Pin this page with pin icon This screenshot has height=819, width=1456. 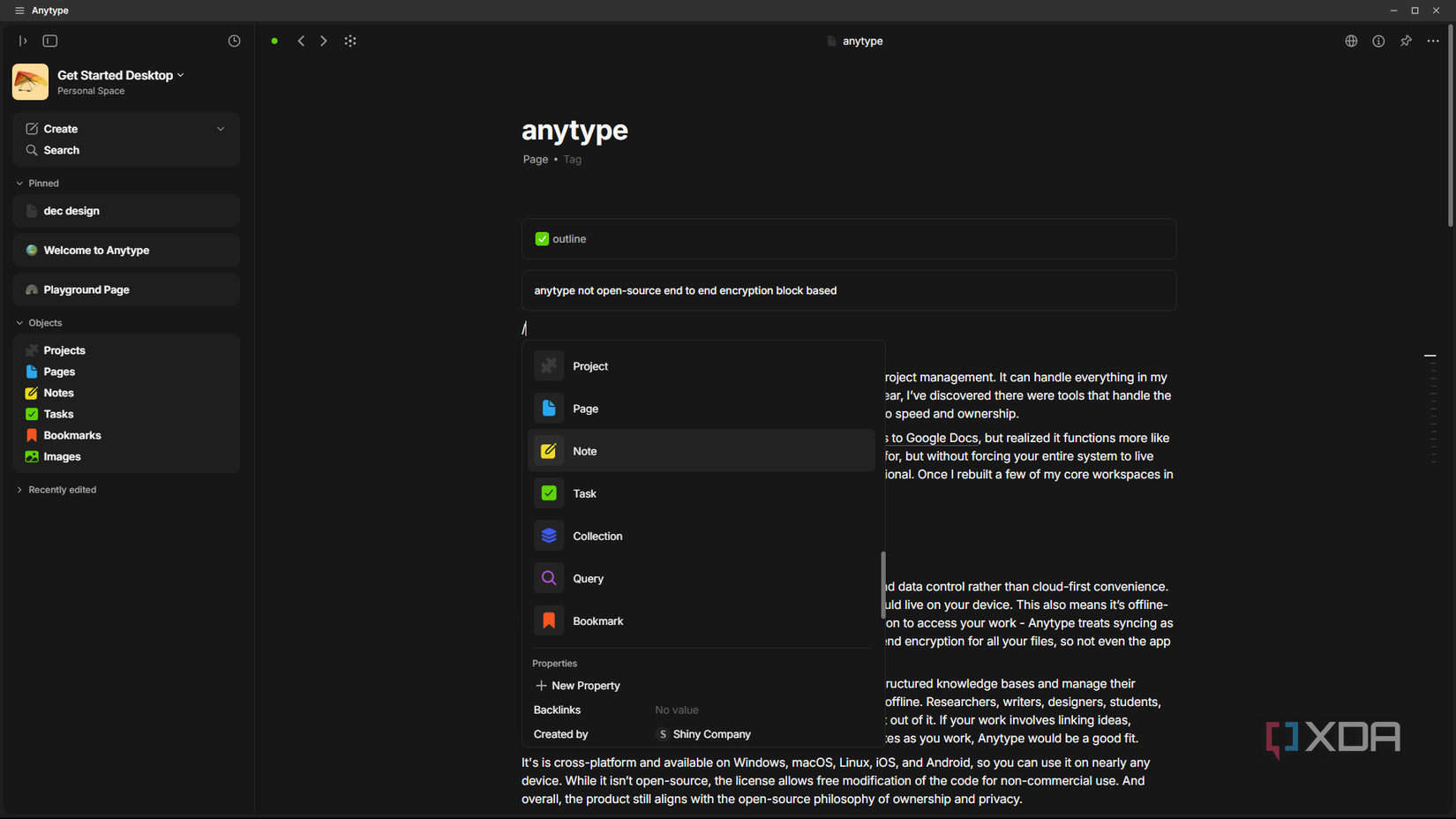1406,41
